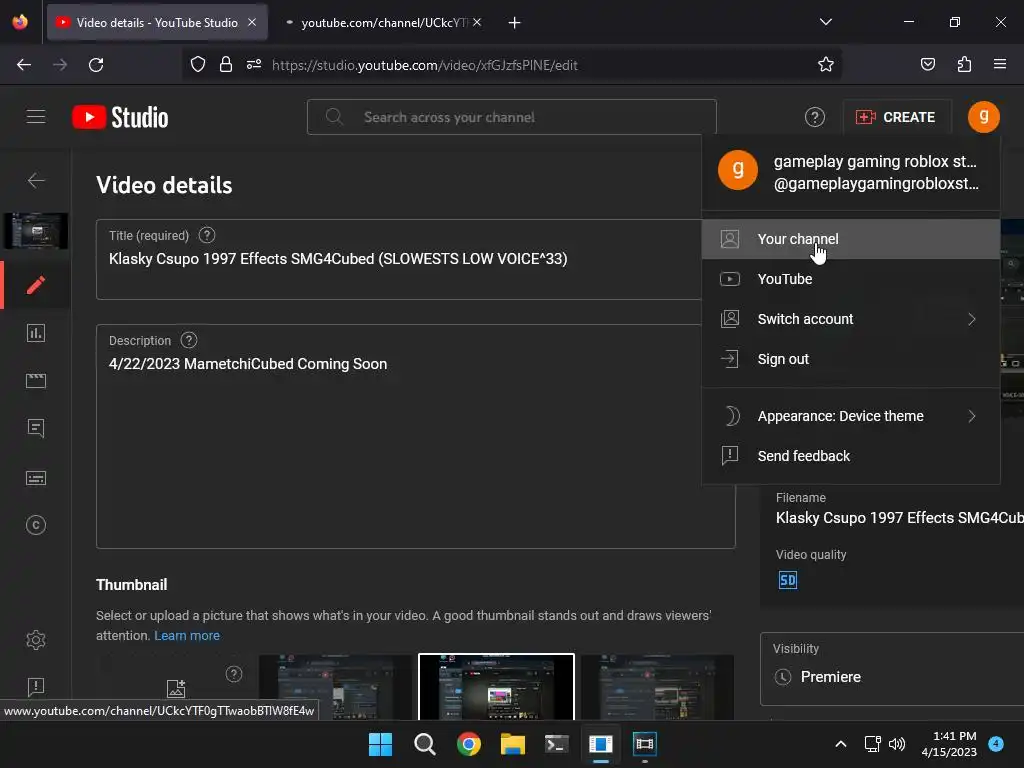Select YouTube menu item
This screenshot has width=1024, height=768.
click(x=851, y=279)
